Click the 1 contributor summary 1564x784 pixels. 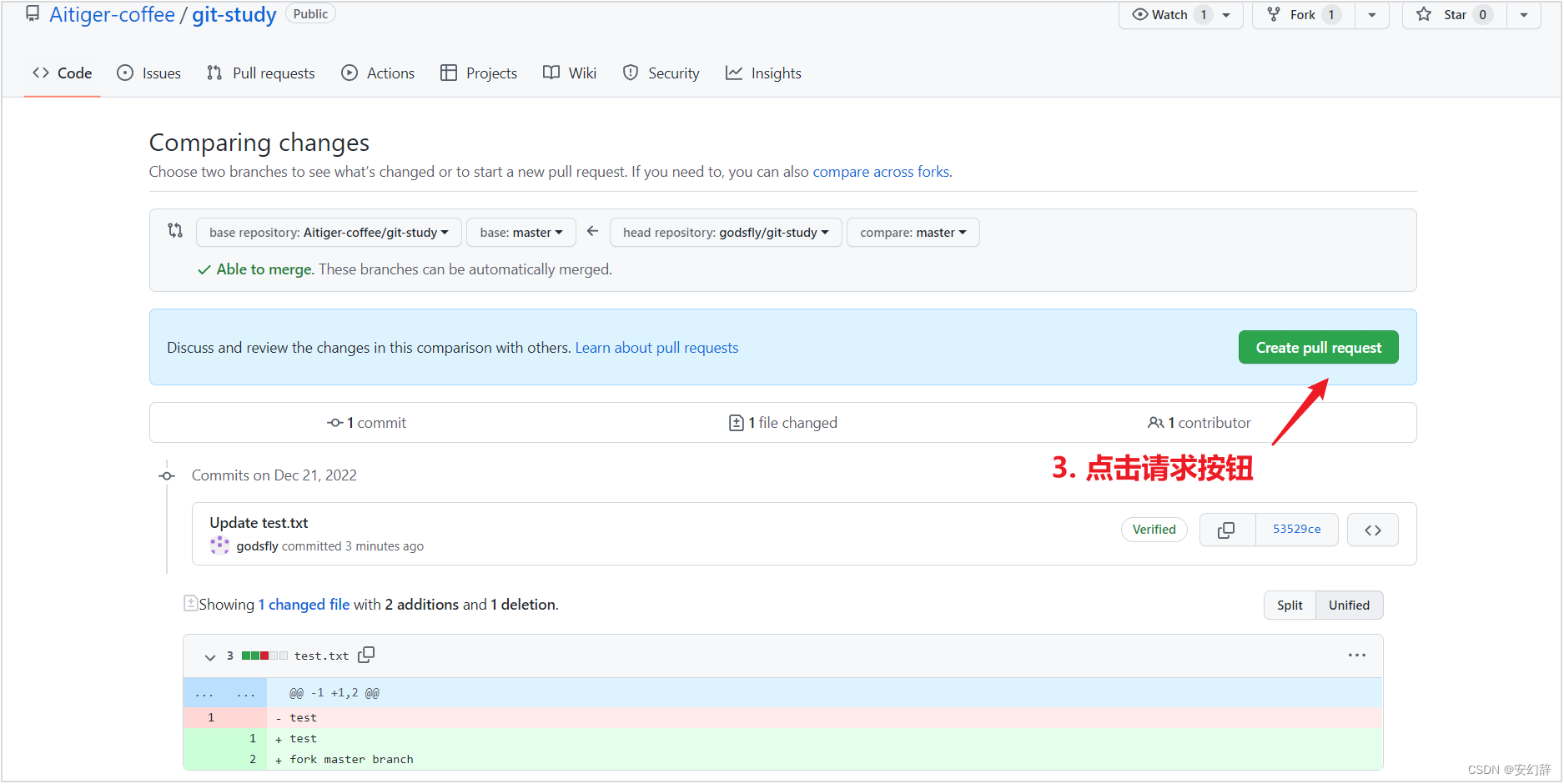click(x=1199, y=423)
